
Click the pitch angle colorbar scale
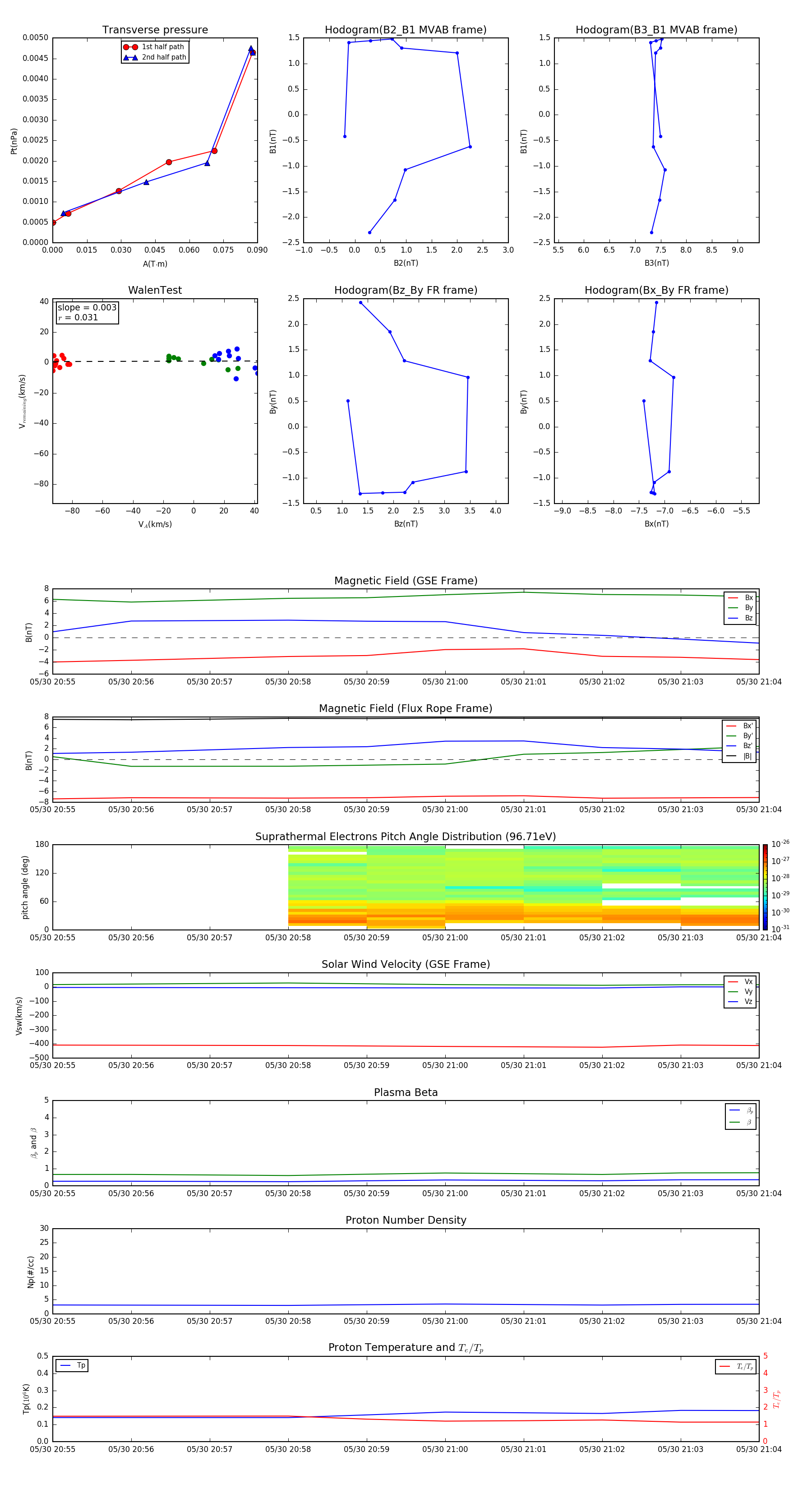pyautogui.click(x=765, y=887)
